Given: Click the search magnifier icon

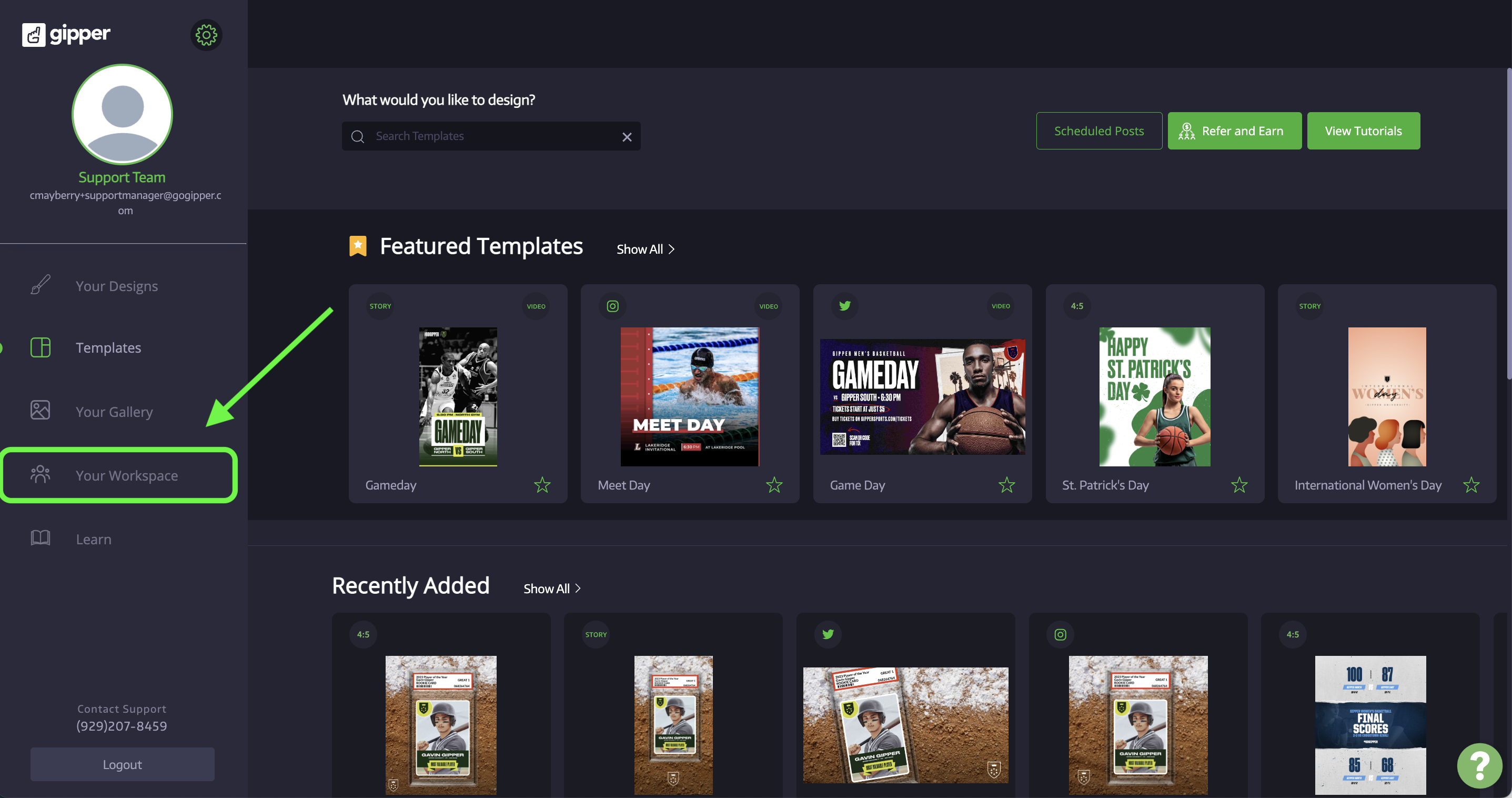Looking at the screenshot, I should (357, 136).
